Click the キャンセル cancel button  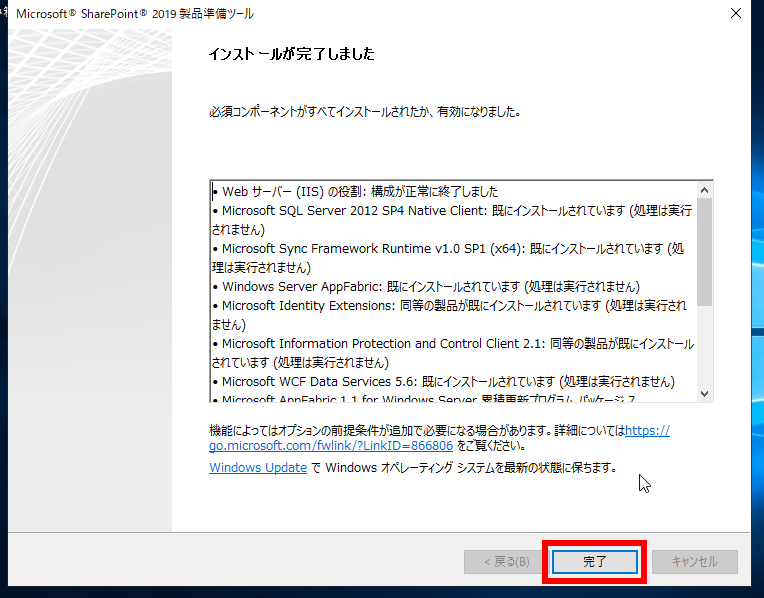[694, 562]
